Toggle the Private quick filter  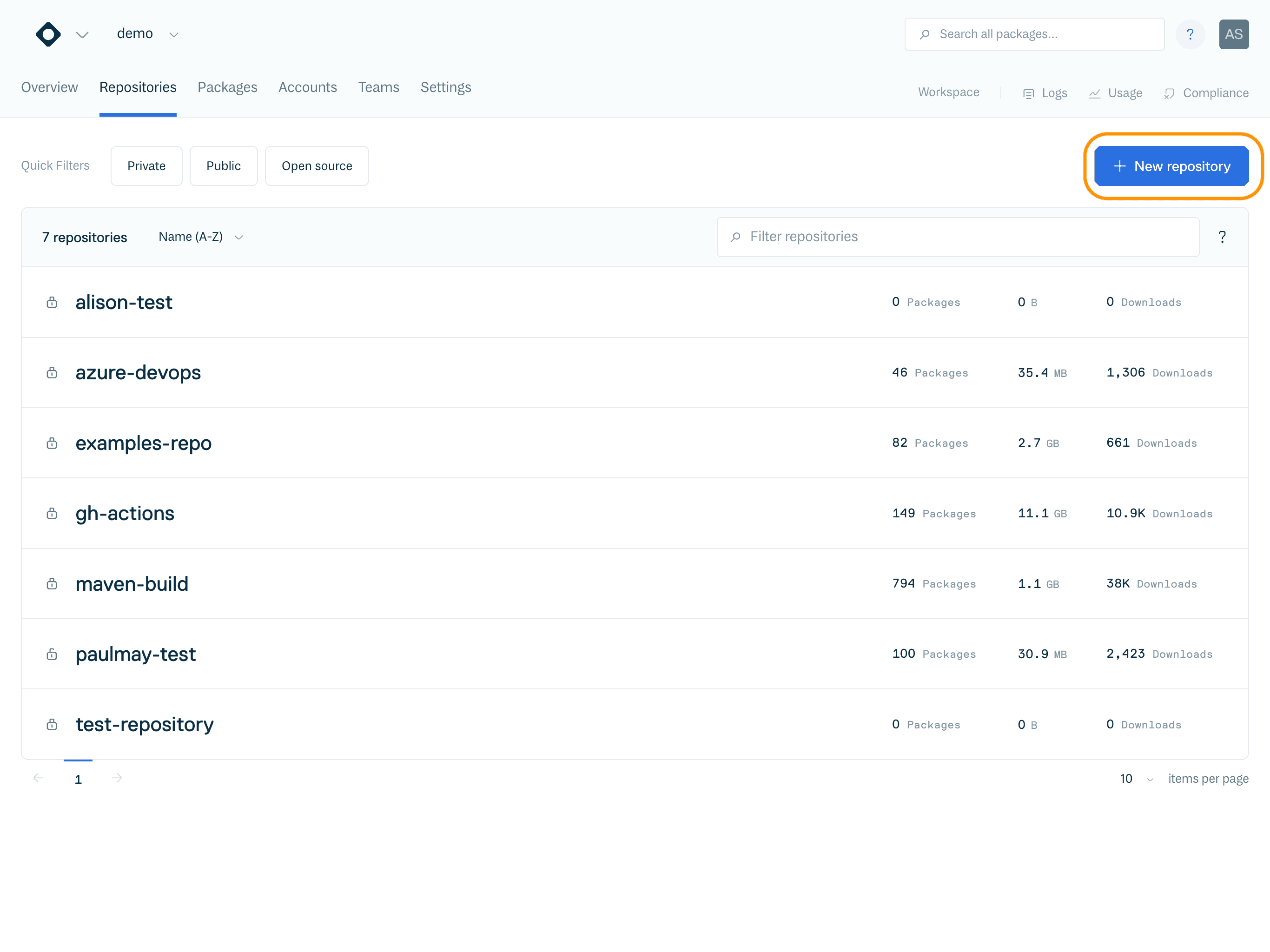click(x=146, y=166)
